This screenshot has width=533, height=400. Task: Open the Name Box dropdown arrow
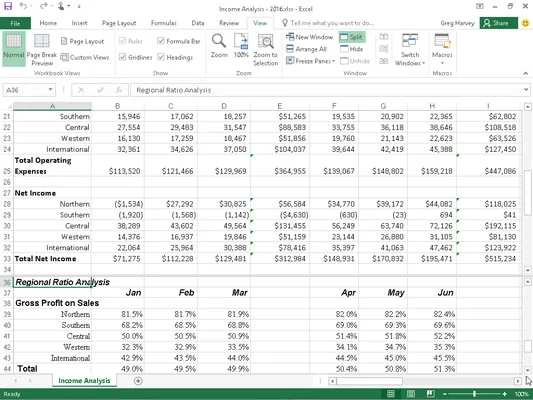point(50,90)
